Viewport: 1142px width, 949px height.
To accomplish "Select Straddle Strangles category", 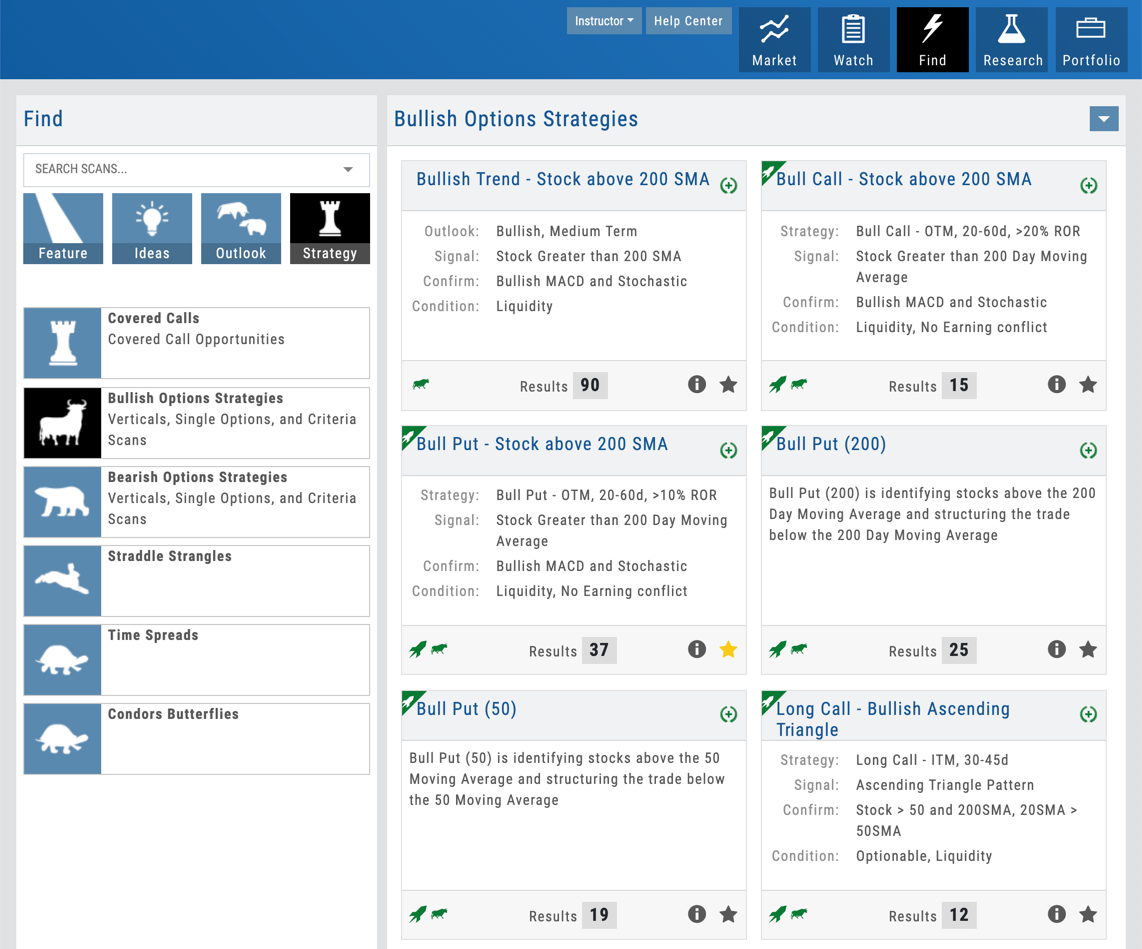I will pos(196,580).
